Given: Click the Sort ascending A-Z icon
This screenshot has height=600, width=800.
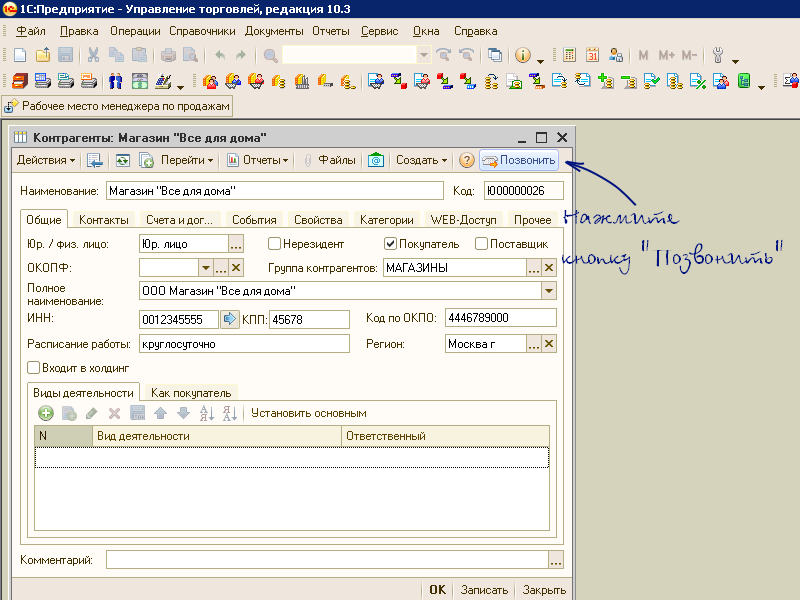Looking at the screenshot, I should pos(207,413).
